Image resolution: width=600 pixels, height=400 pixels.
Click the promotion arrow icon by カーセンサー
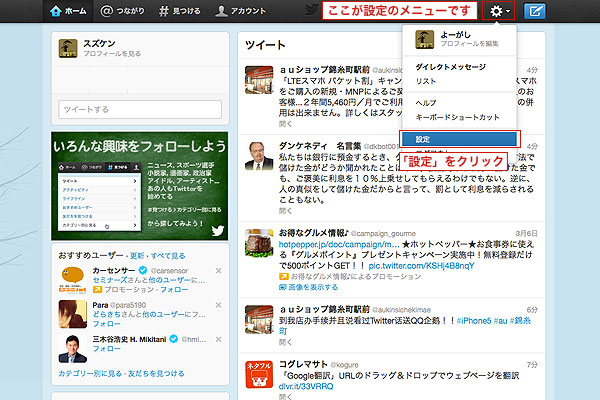click(x=98, y=289)
